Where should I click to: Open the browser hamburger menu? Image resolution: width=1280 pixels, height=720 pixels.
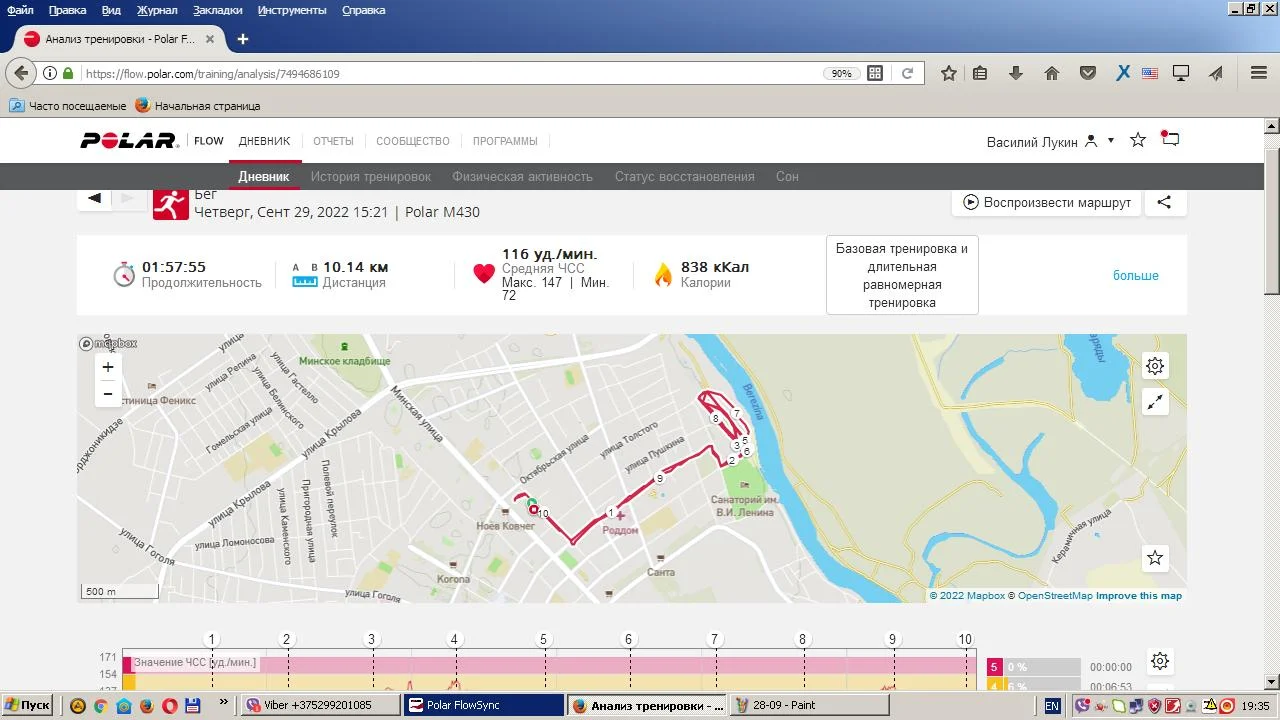point(1259,73)
